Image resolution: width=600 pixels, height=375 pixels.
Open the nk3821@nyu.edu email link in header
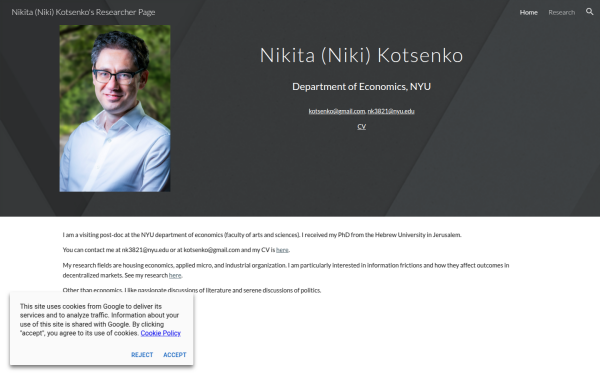[391, 111]
